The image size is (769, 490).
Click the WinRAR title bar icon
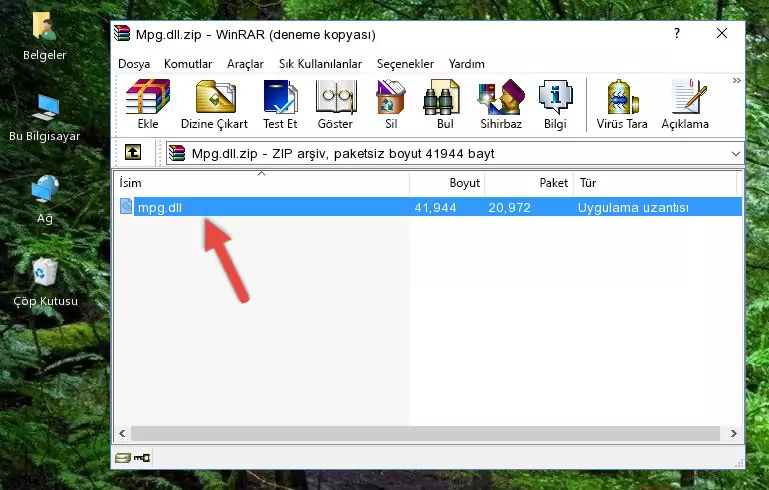[x=122, y=33]
